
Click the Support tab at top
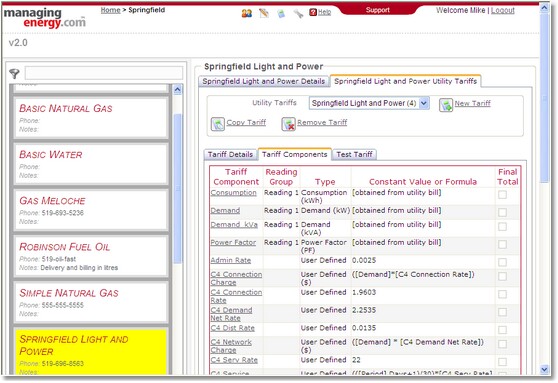click(378, 10)
